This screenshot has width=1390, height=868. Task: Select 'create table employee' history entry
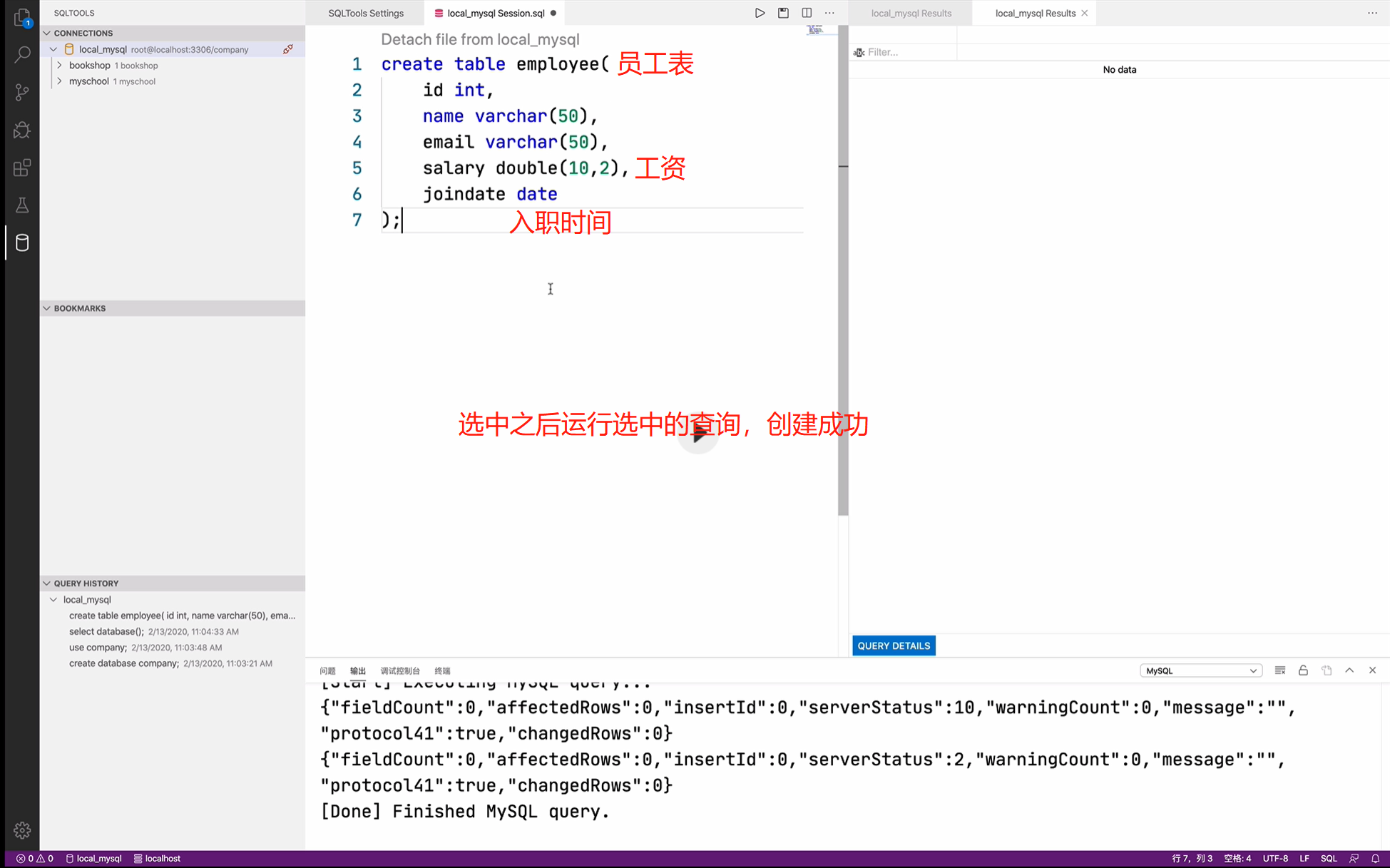click(x=182, y=616)
